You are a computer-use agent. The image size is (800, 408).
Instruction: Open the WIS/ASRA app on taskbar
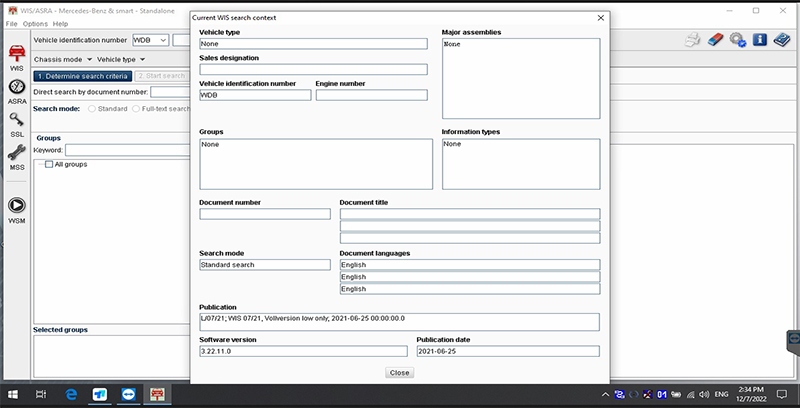pyautogui.click(x=157, y=394)
